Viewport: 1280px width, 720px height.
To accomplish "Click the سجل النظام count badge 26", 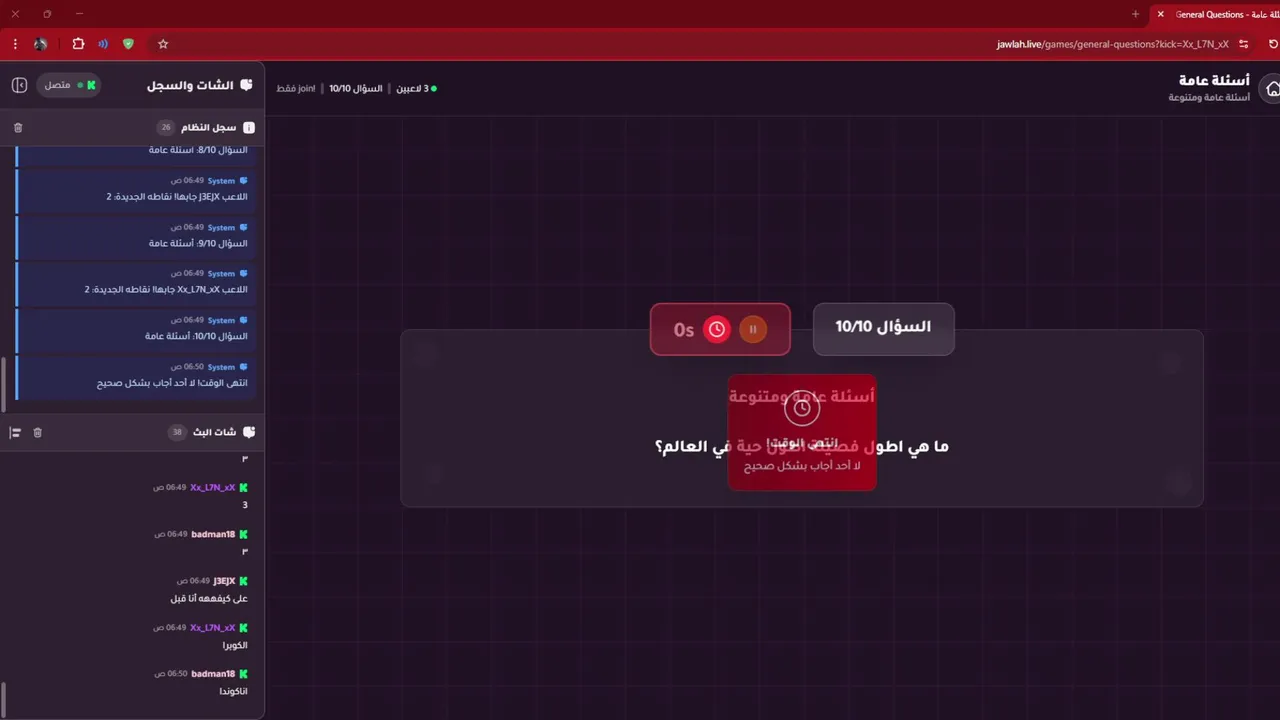I will (x=166, y=128).
